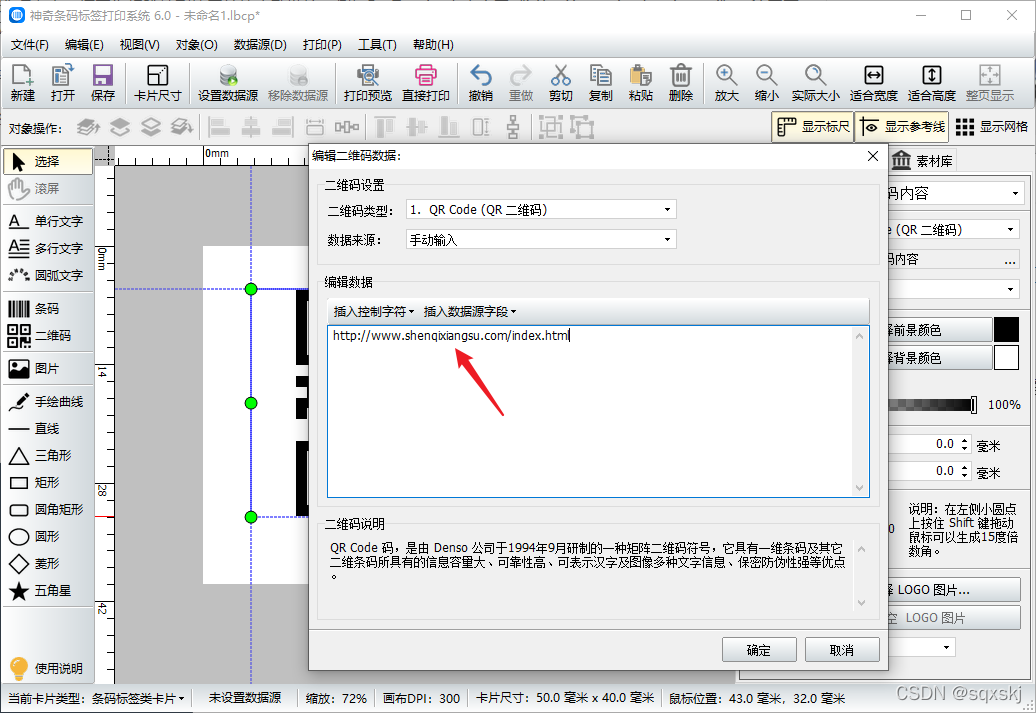Click the 保存 (Save) disk icon

[x=102, y=83]
